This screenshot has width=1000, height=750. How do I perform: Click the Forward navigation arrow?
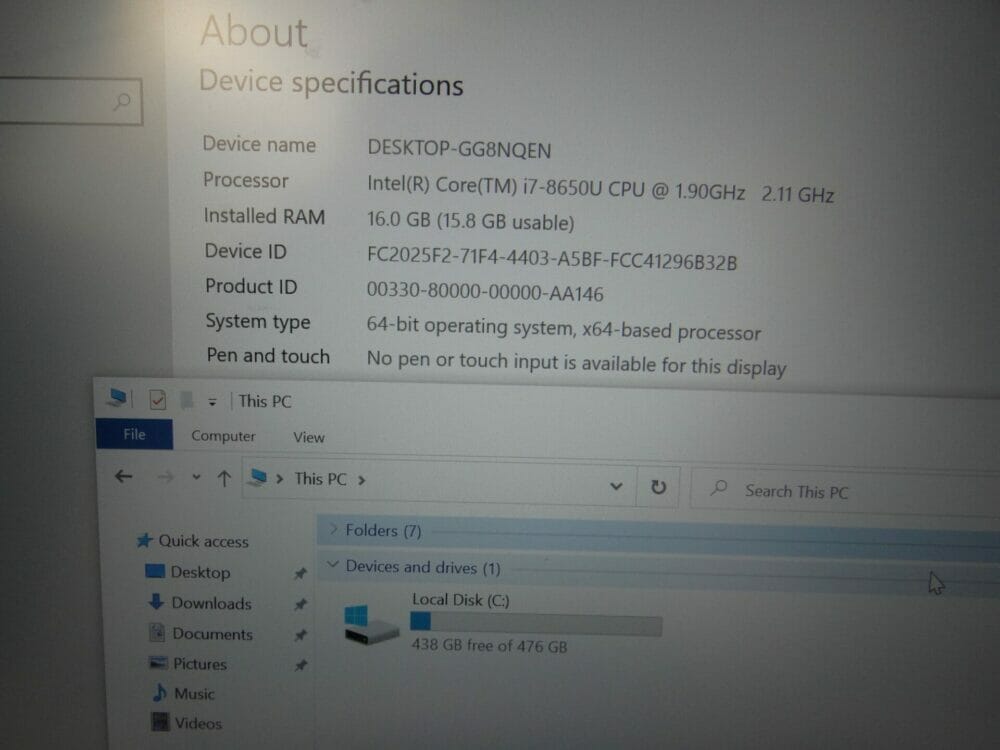tap(165, 477)
